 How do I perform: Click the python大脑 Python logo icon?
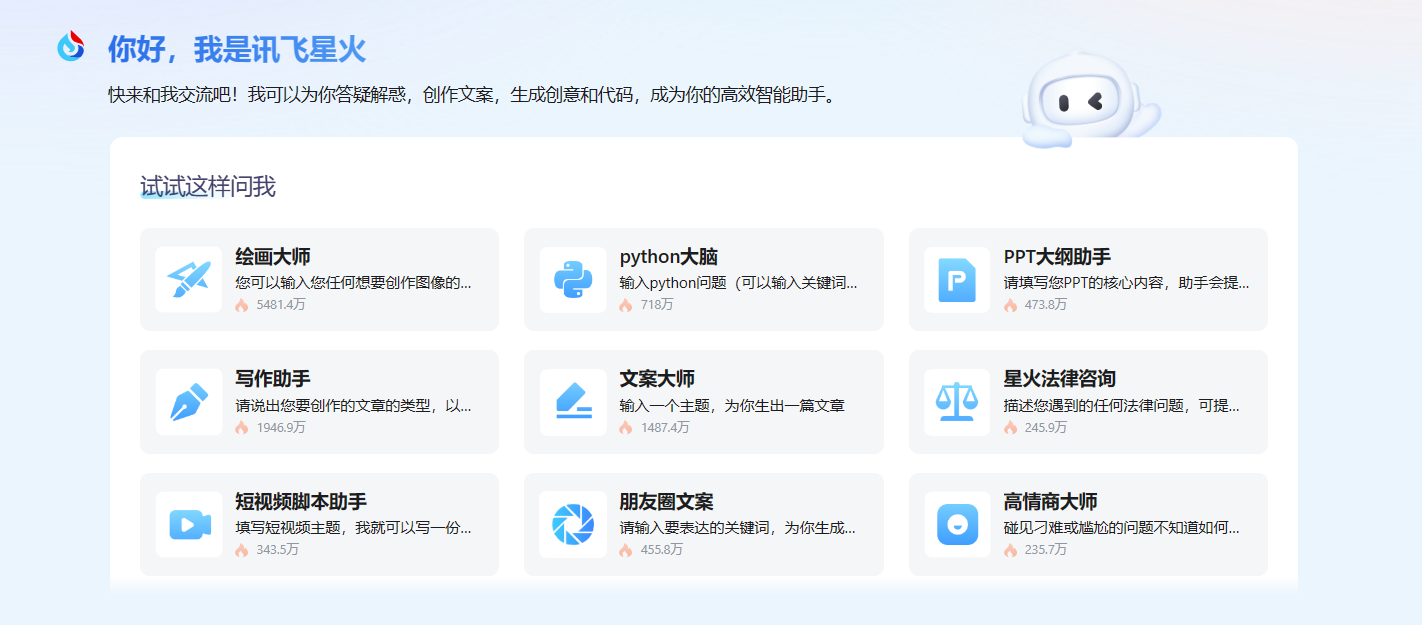coord(573,279)
